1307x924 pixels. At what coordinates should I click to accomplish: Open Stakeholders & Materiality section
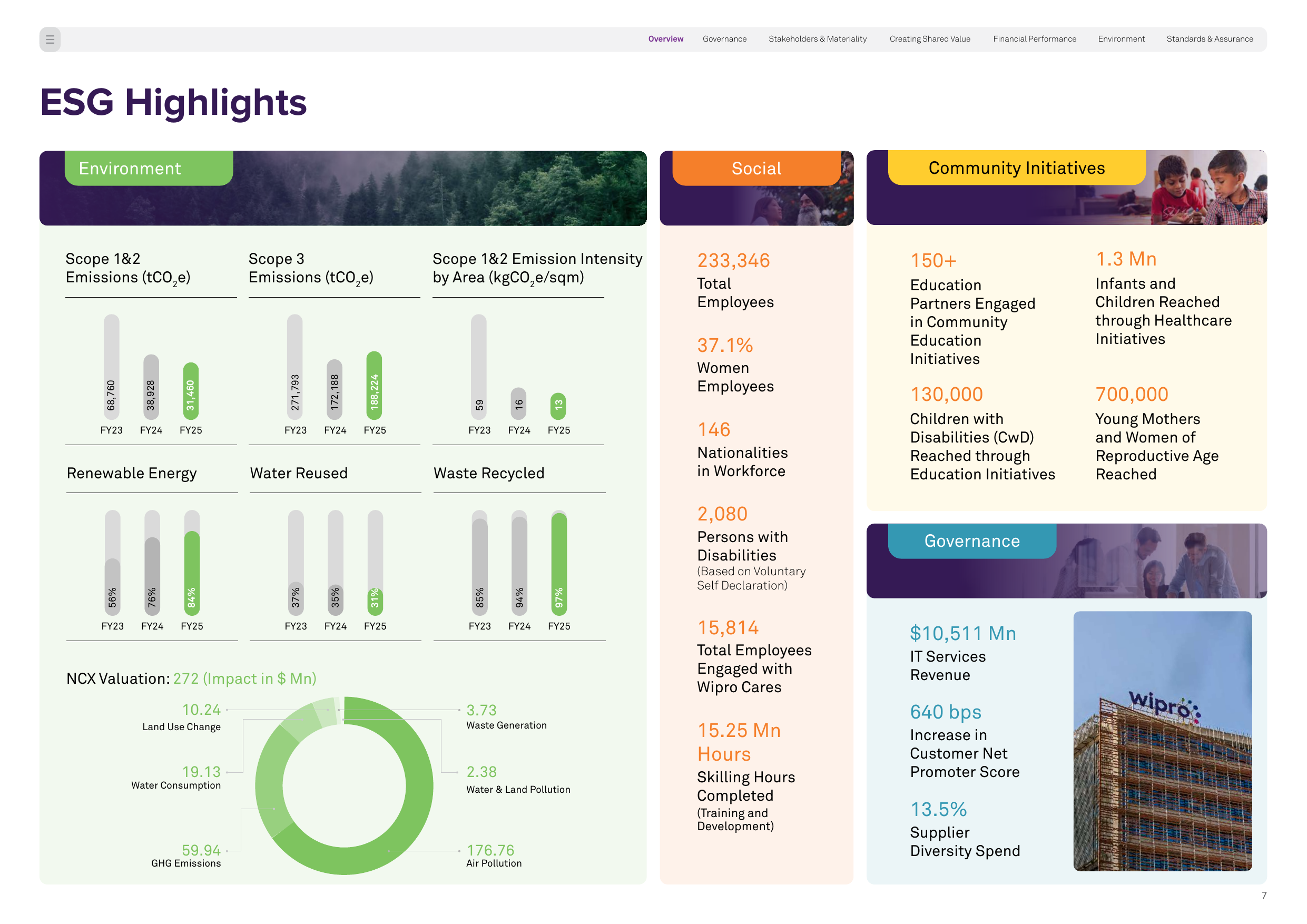pos(818,40)
